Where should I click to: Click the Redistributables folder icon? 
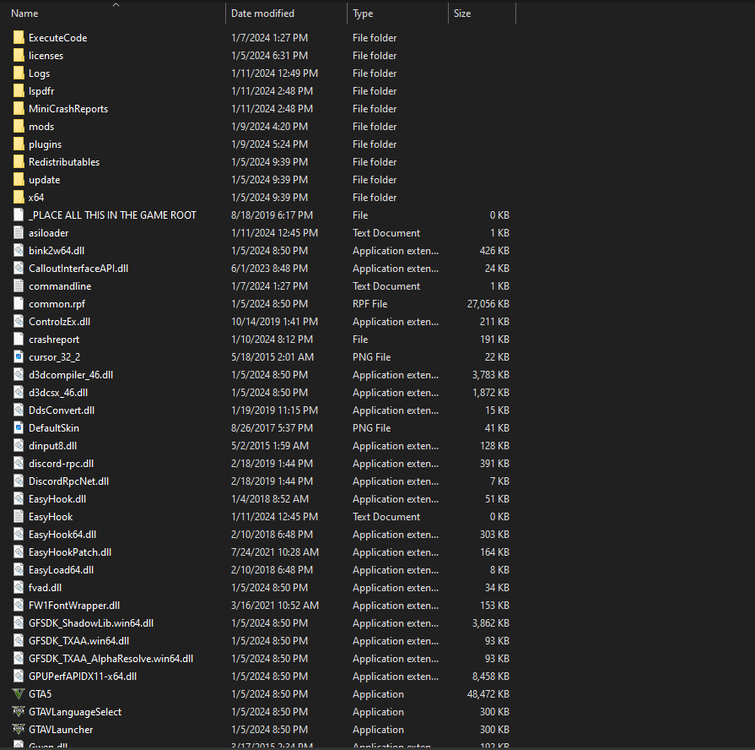[x=18, y=162]
